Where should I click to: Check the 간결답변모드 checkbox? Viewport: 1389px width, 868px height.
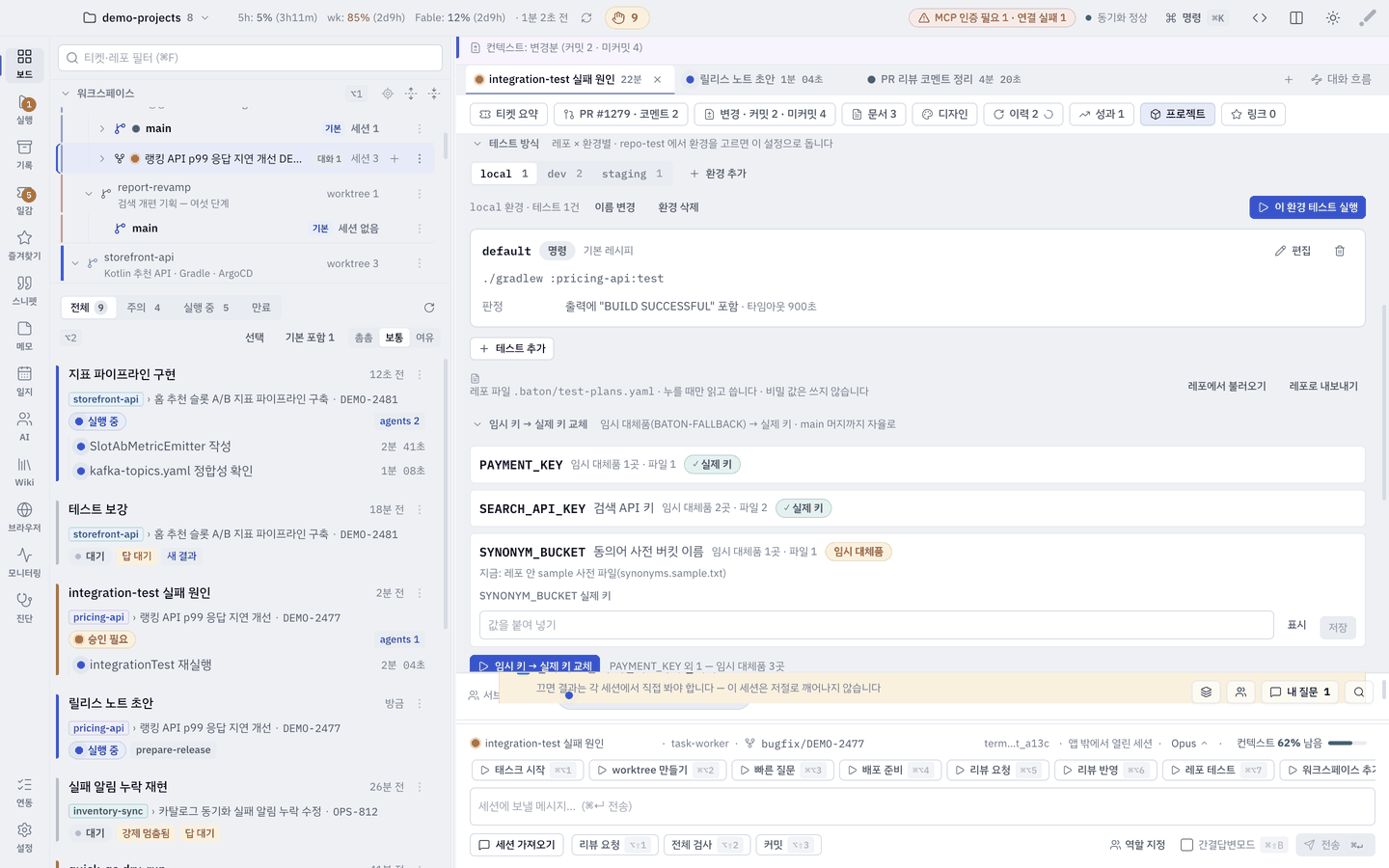coord(1186,845)
